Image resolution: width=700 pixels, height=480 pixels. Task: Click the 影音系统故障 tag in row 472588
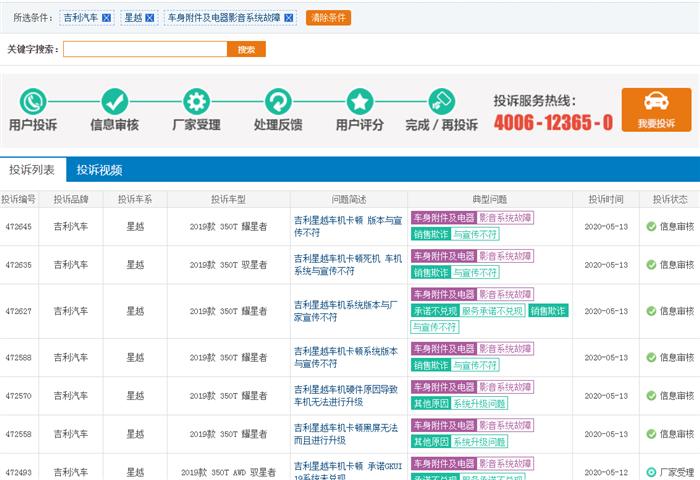click(505, 349)
